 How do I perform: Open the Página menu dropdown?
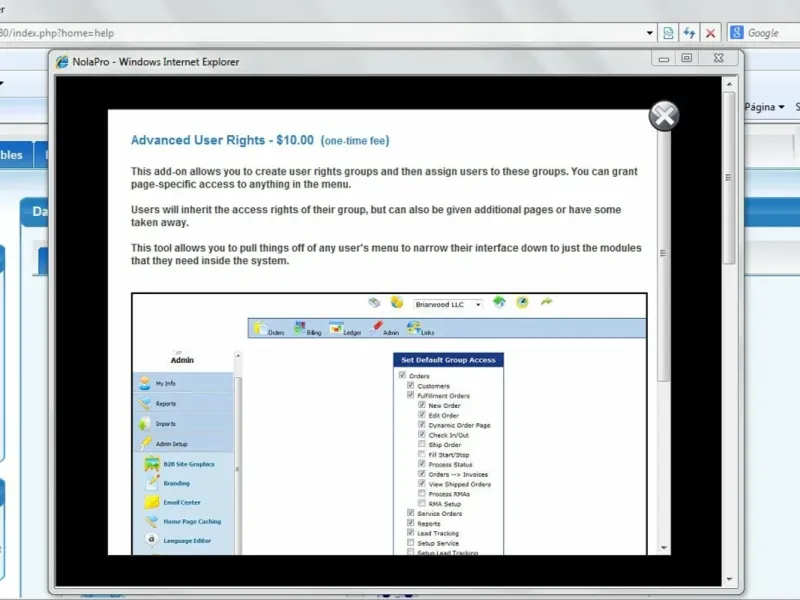(764, 107)
